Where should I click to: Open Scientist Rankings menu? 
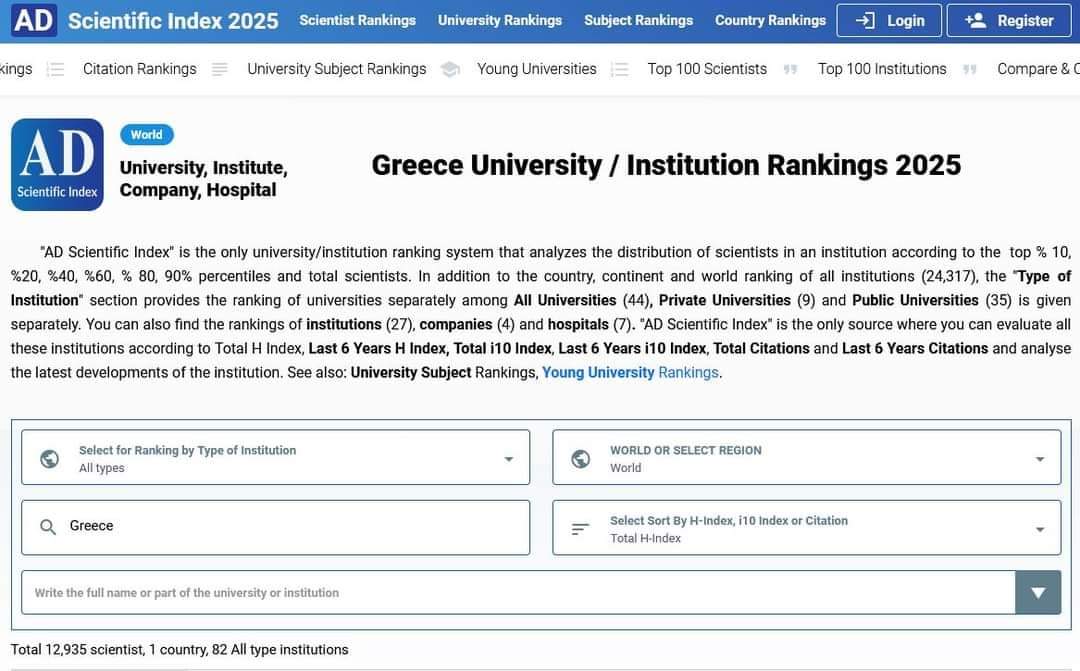357,21
